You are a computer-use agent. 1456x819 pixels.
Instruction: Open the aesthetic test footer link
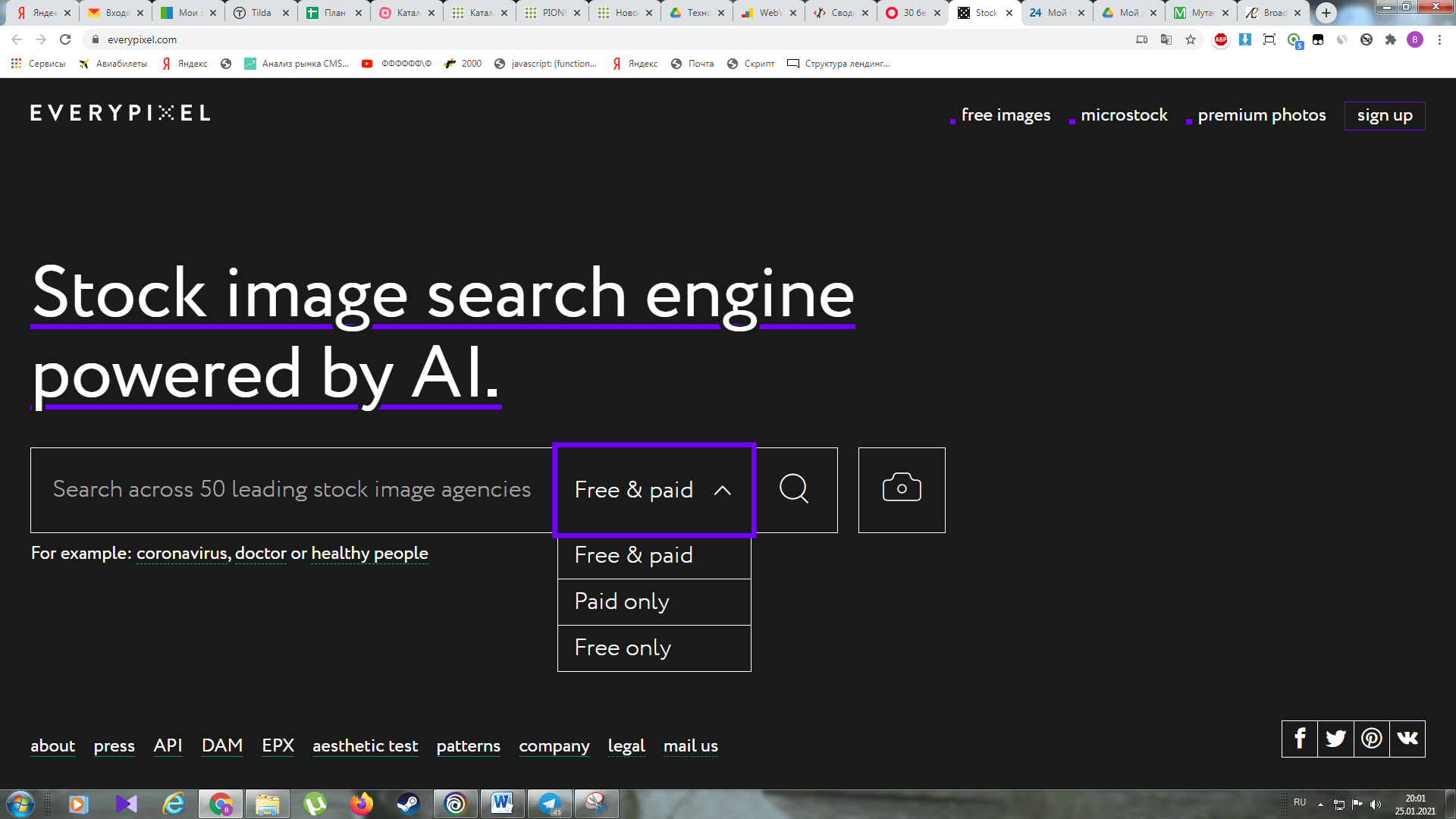point(365,746)
